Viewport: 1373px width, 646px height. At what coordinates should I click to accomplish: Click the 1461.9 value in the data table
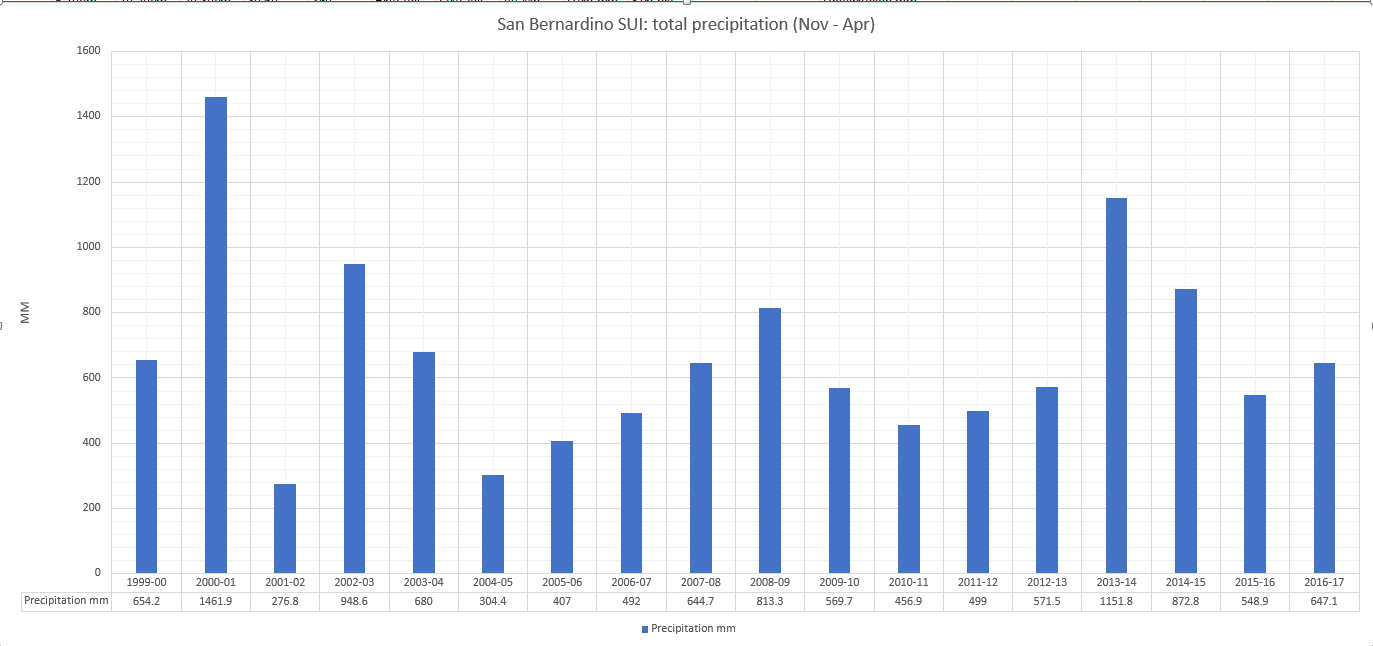[216, 601]
